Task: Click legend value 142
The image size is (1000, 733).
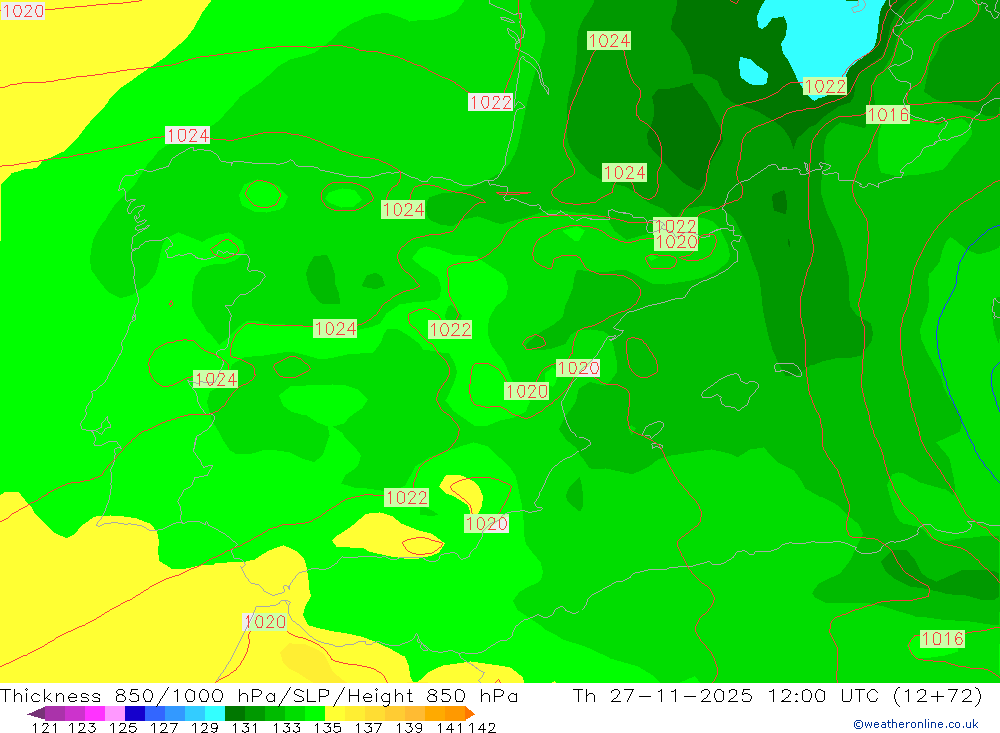Action: point(482,727)
